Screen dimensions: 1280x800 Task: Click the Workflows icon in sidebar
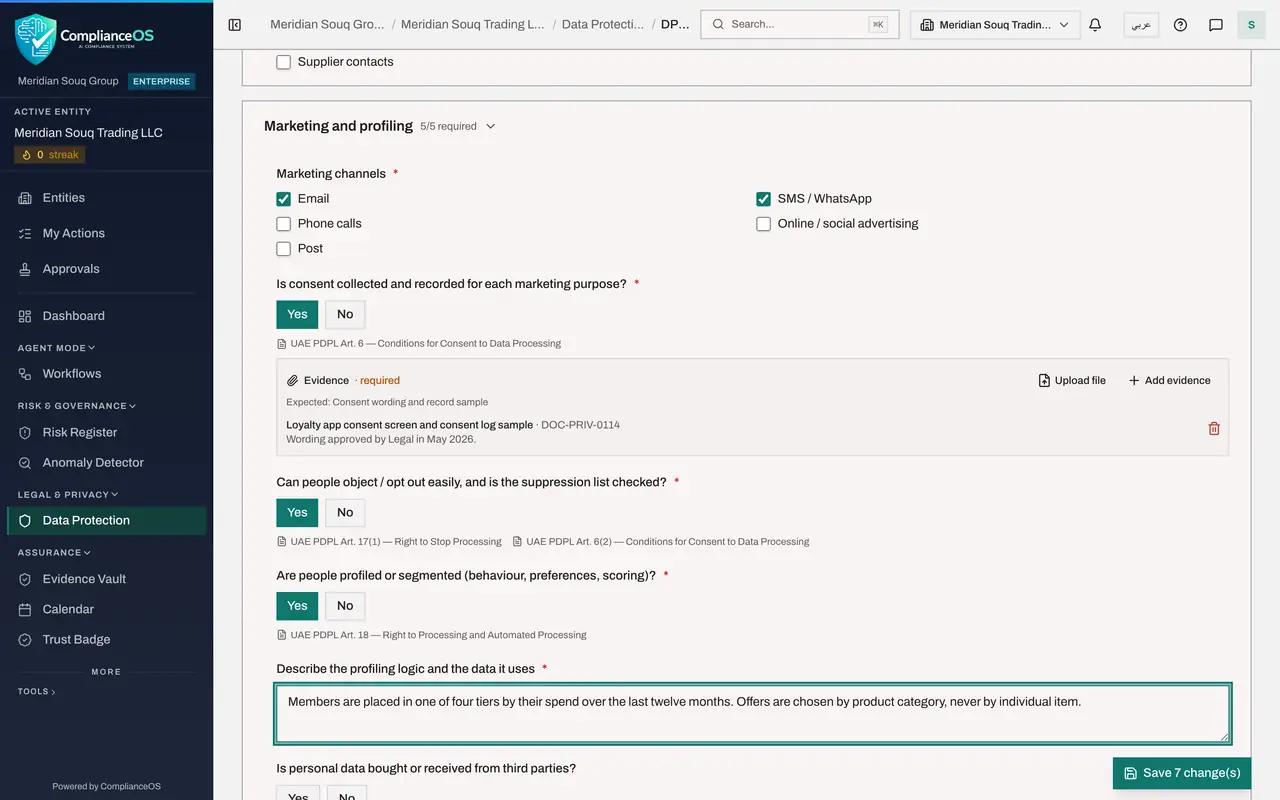pos(25,374)
